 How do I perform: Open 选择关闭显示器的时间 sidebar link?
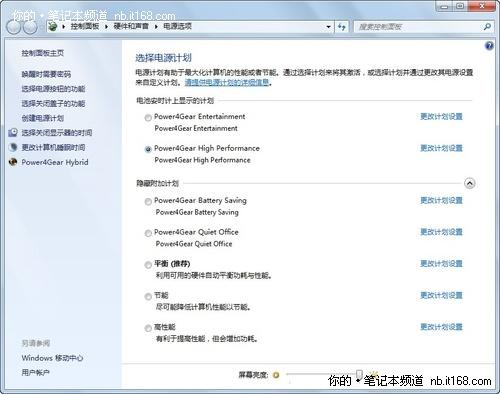(x=57, y=133)
